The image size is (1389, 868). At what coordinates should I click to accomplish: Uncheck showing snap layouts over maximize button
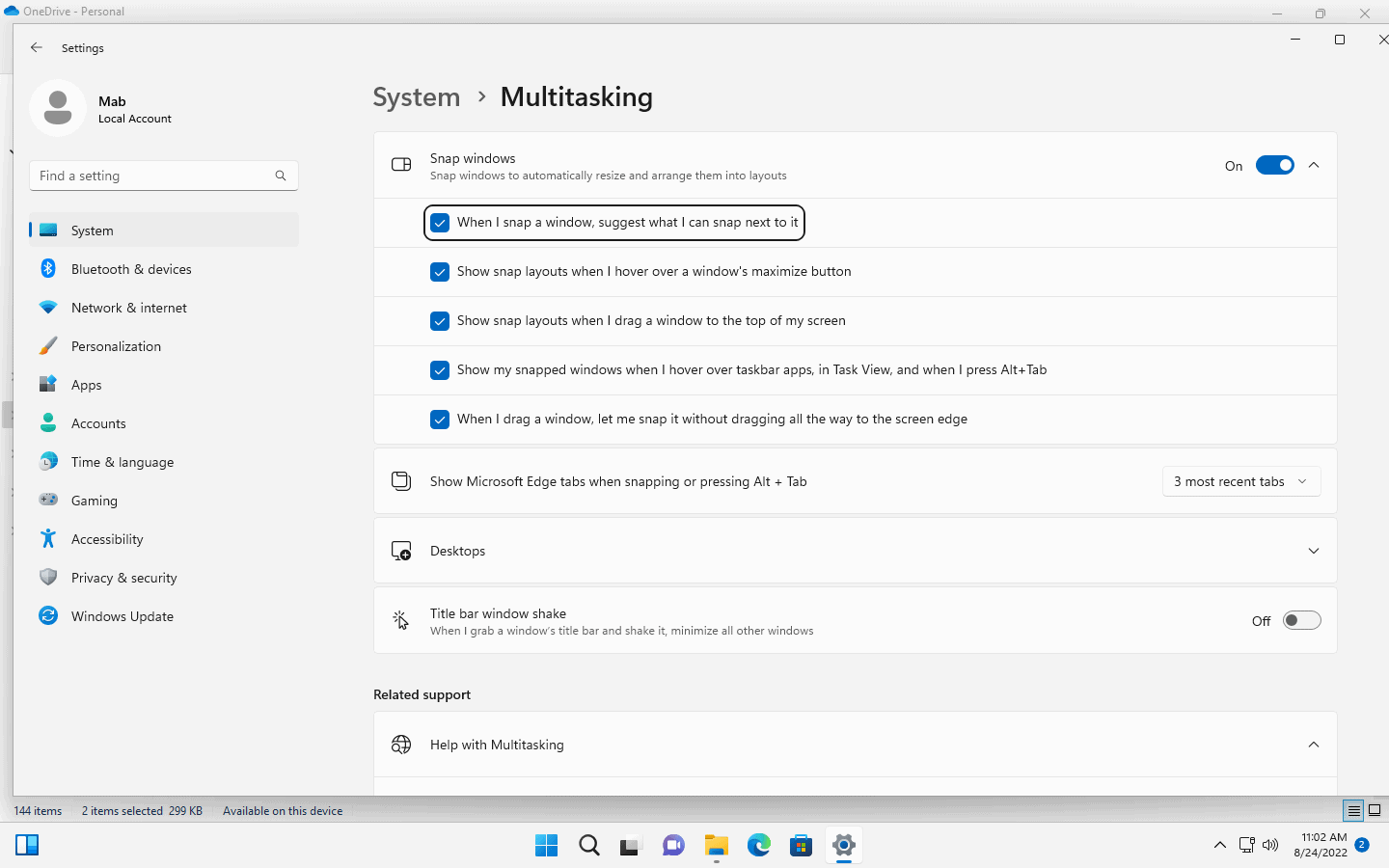(440, 271)
